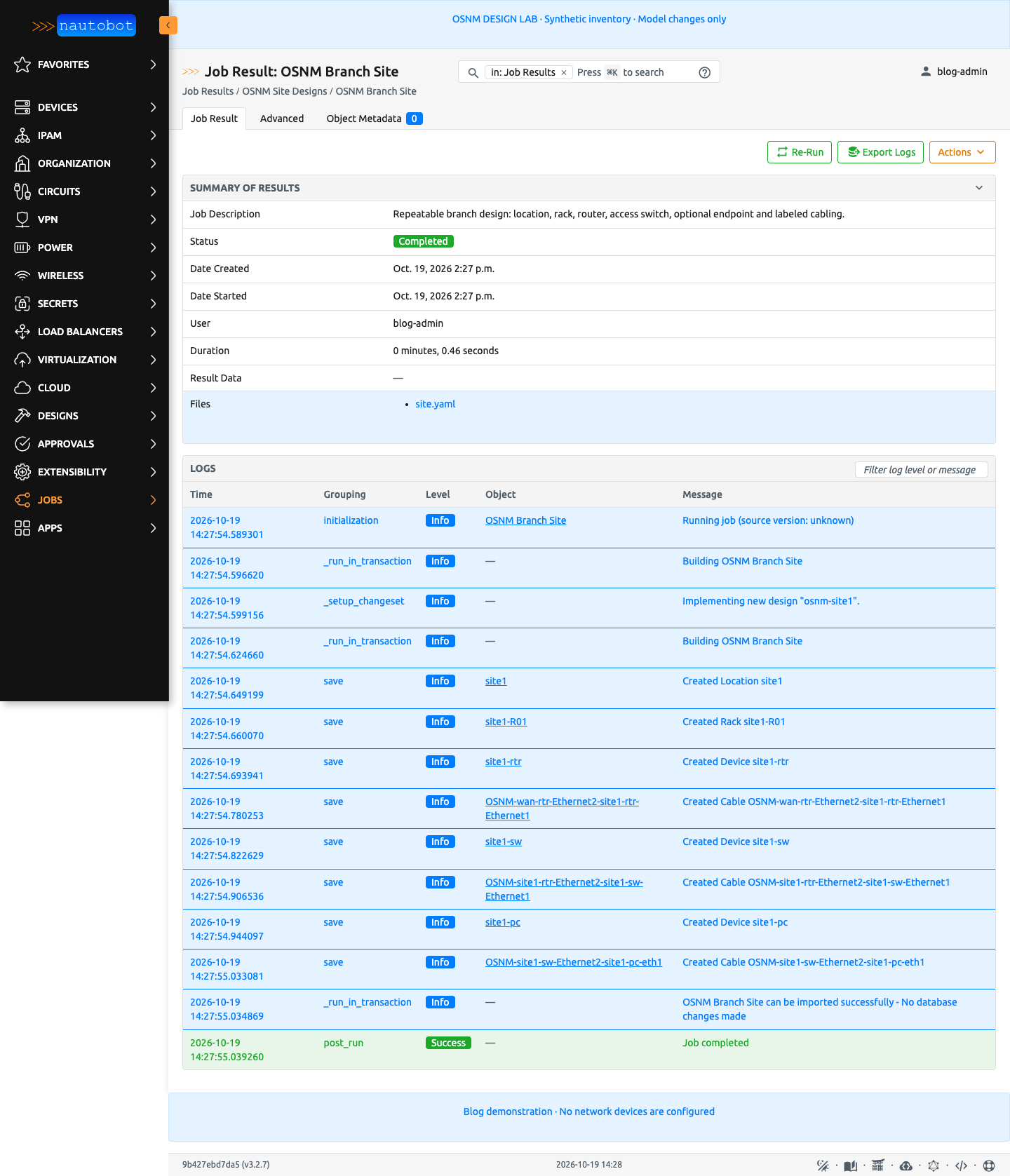This screenshot has width=1010, height=1176.
Task: Expand the Secrets sidebar menu
Action: pos(84,304)
